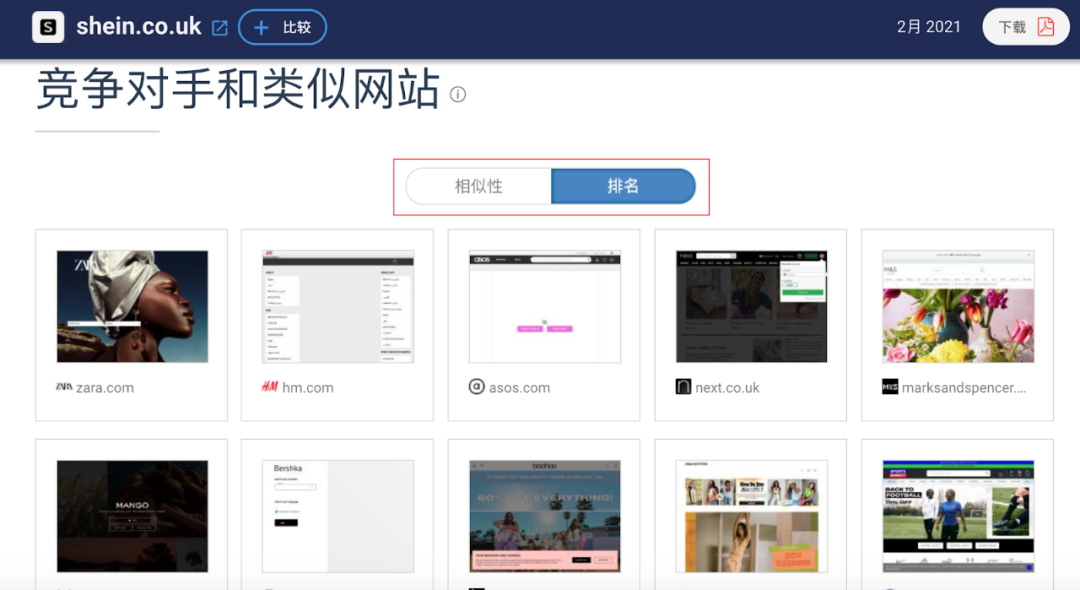Open shein.co.uk external link icon
The height and width of the screenshot is (590, 1080).
point(220,28)
